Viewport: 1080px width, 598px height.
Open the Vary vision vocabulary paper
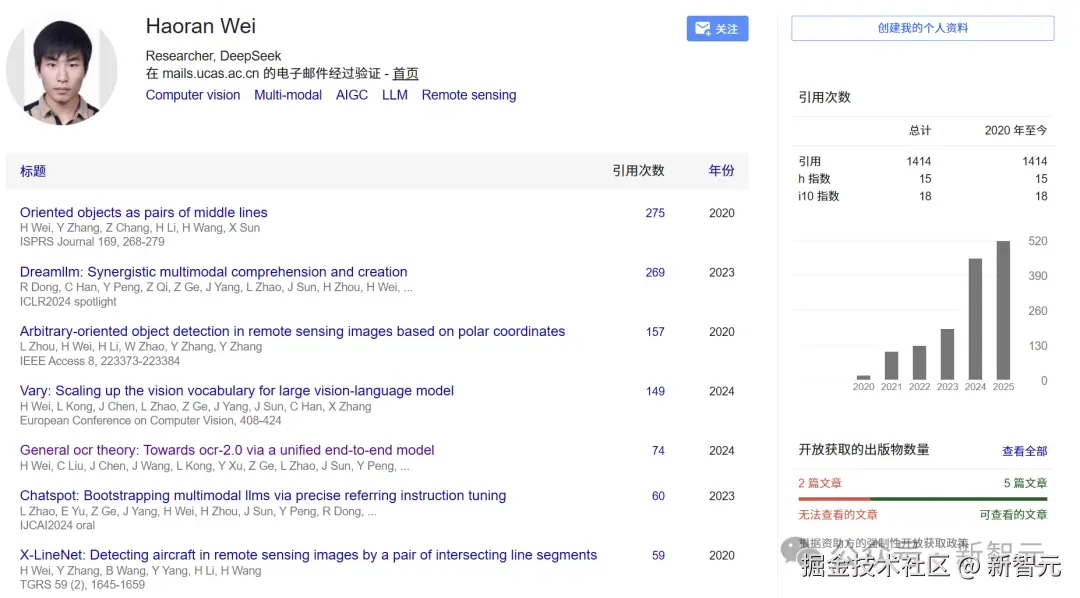(x=237, y=391)
